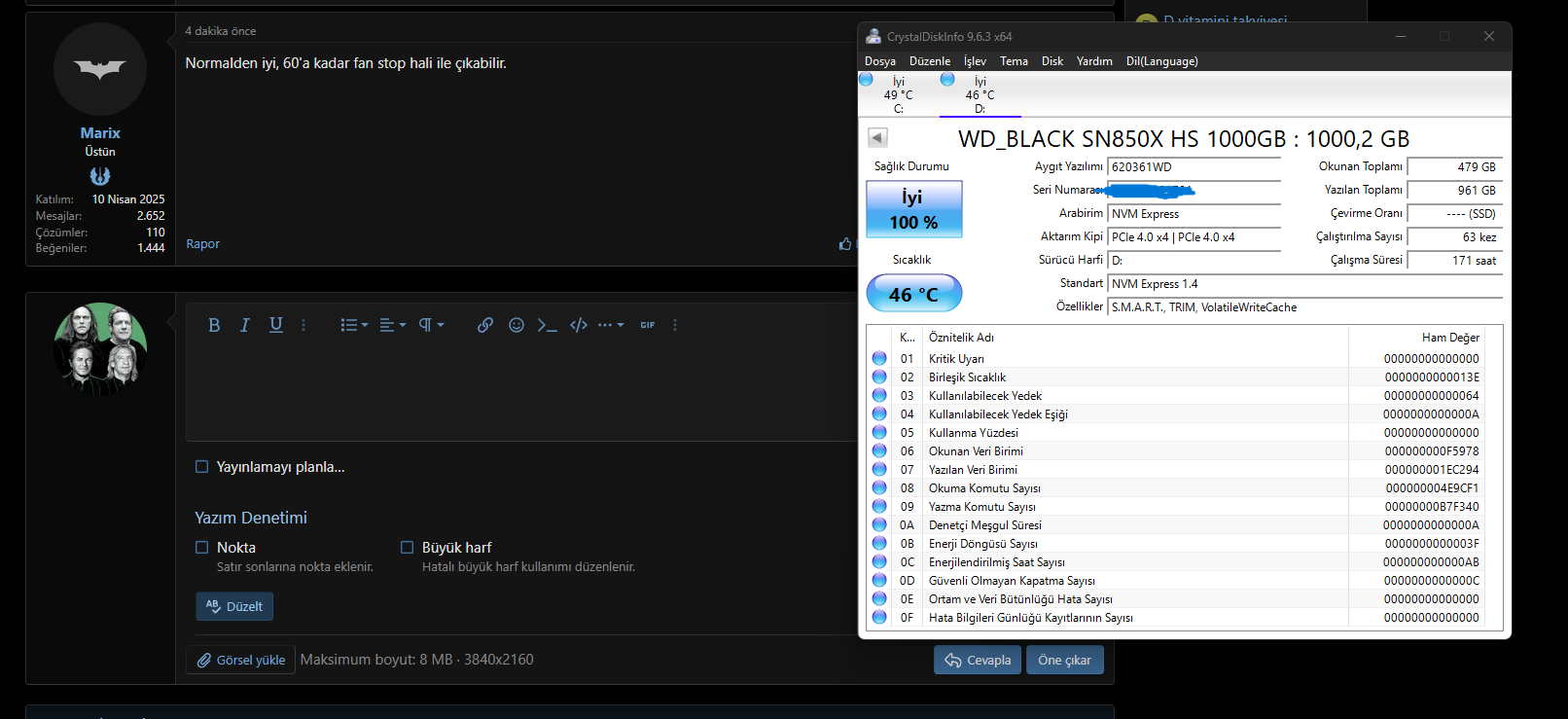The width and height of the screenshot is (1568, 719).
Task: Open Marix's Batman avatar profile
Action: [100, 69]
